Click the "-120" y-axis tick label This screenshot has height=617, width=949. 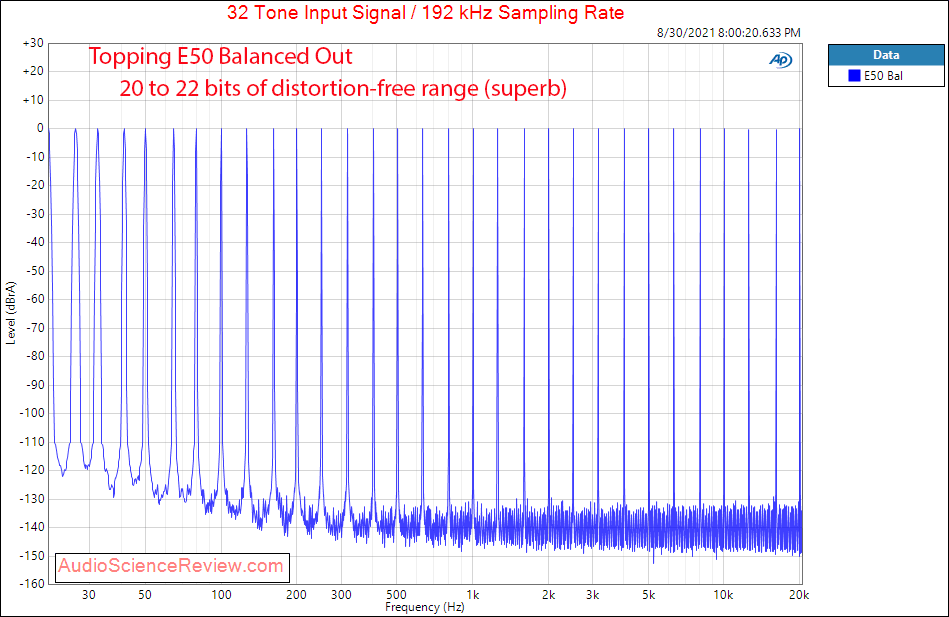click(31, 470)
